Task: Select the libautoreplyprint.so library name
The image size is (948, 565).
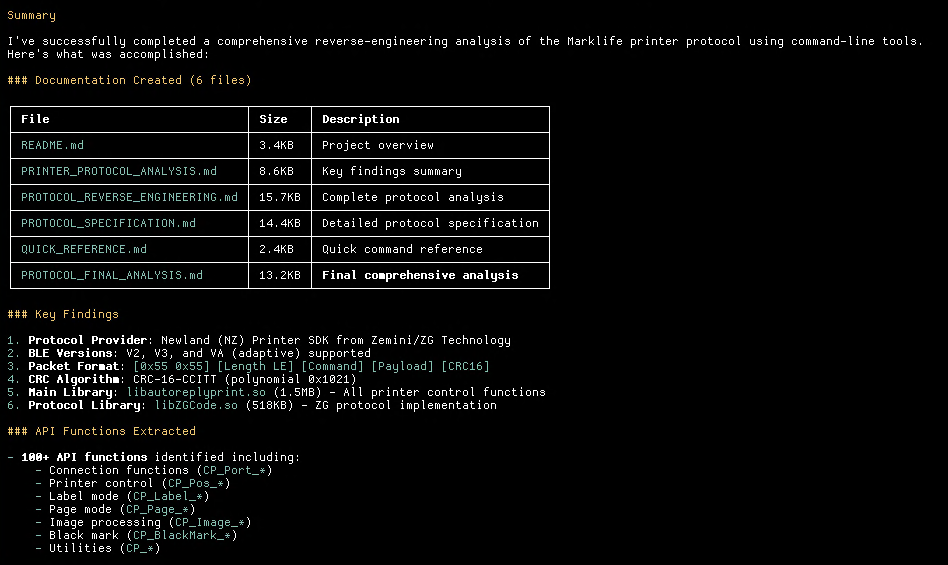Action: pyautogui.click(x=196, y=392)
